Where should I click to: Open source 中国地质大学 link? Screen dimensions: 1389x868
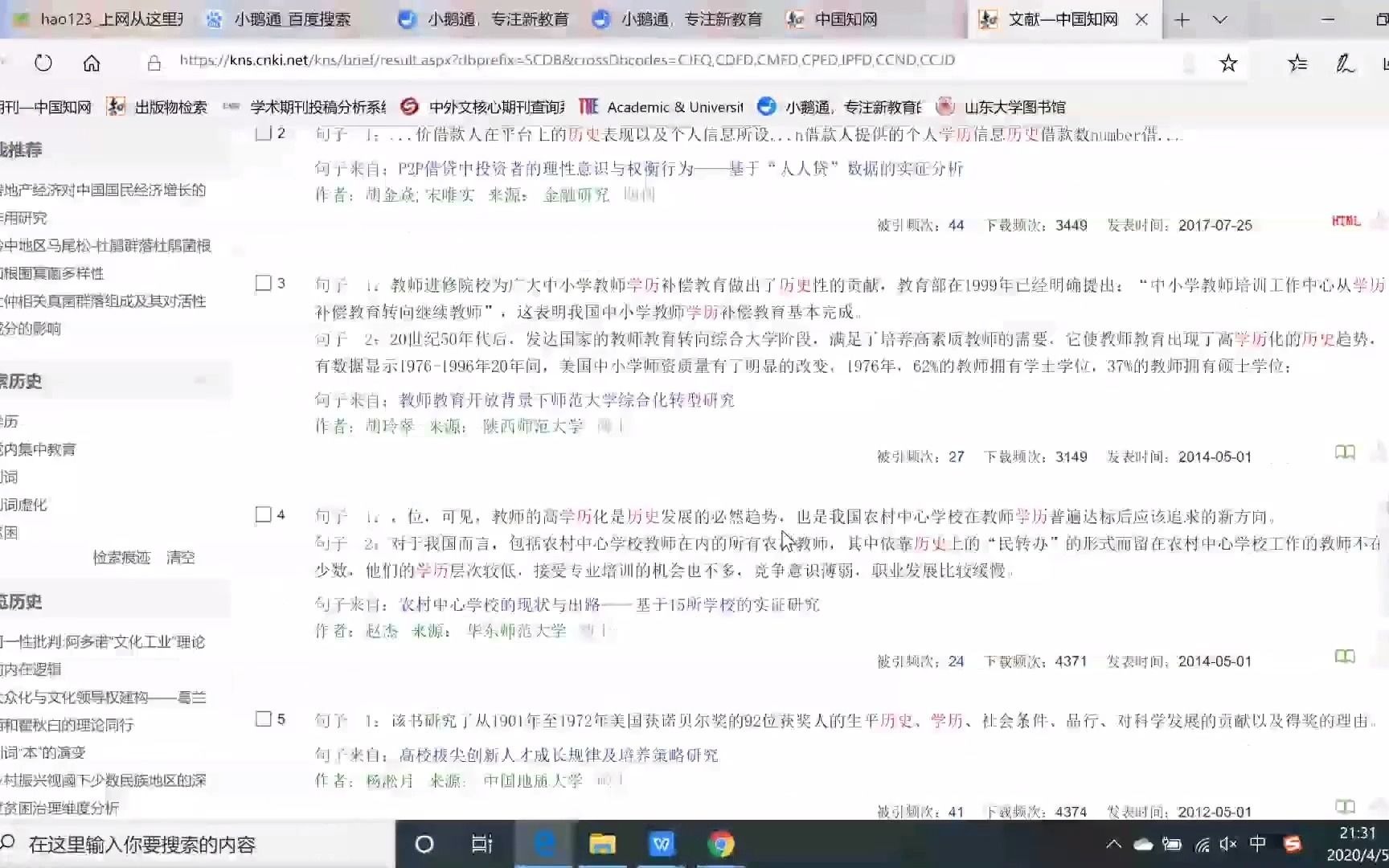pyautogui.click(x=533, y=780)
